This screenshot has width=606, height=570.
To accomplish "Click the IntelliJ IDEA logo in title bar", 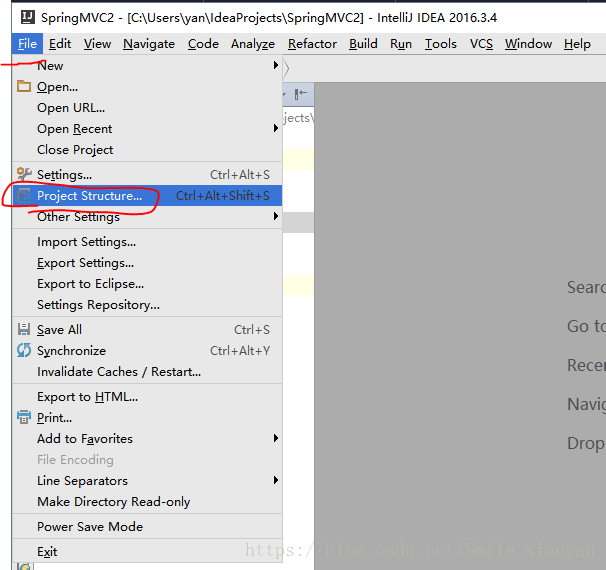I will 27,17.
